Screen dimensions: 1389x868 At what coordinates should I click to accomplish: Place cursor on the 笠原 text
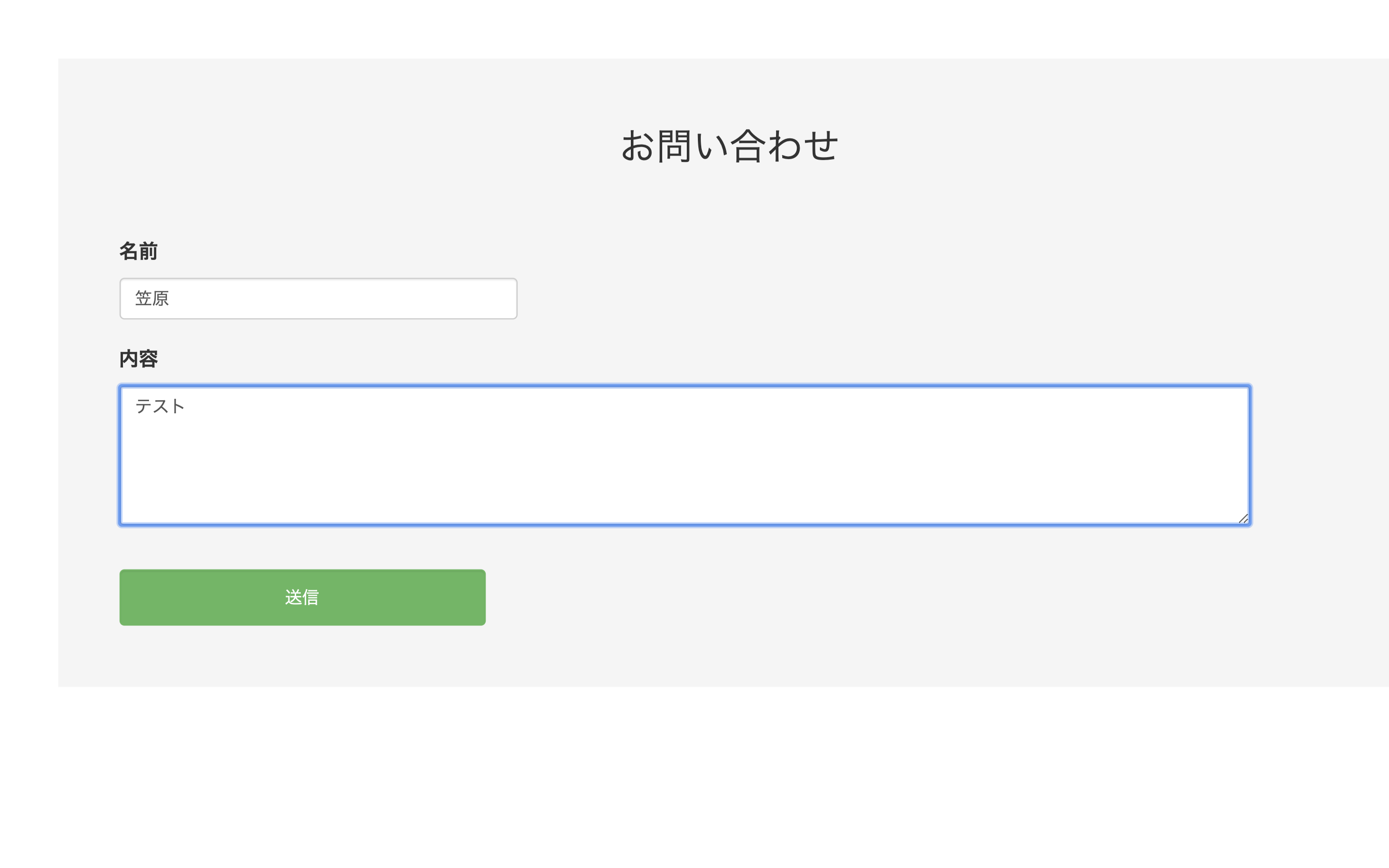152,298
